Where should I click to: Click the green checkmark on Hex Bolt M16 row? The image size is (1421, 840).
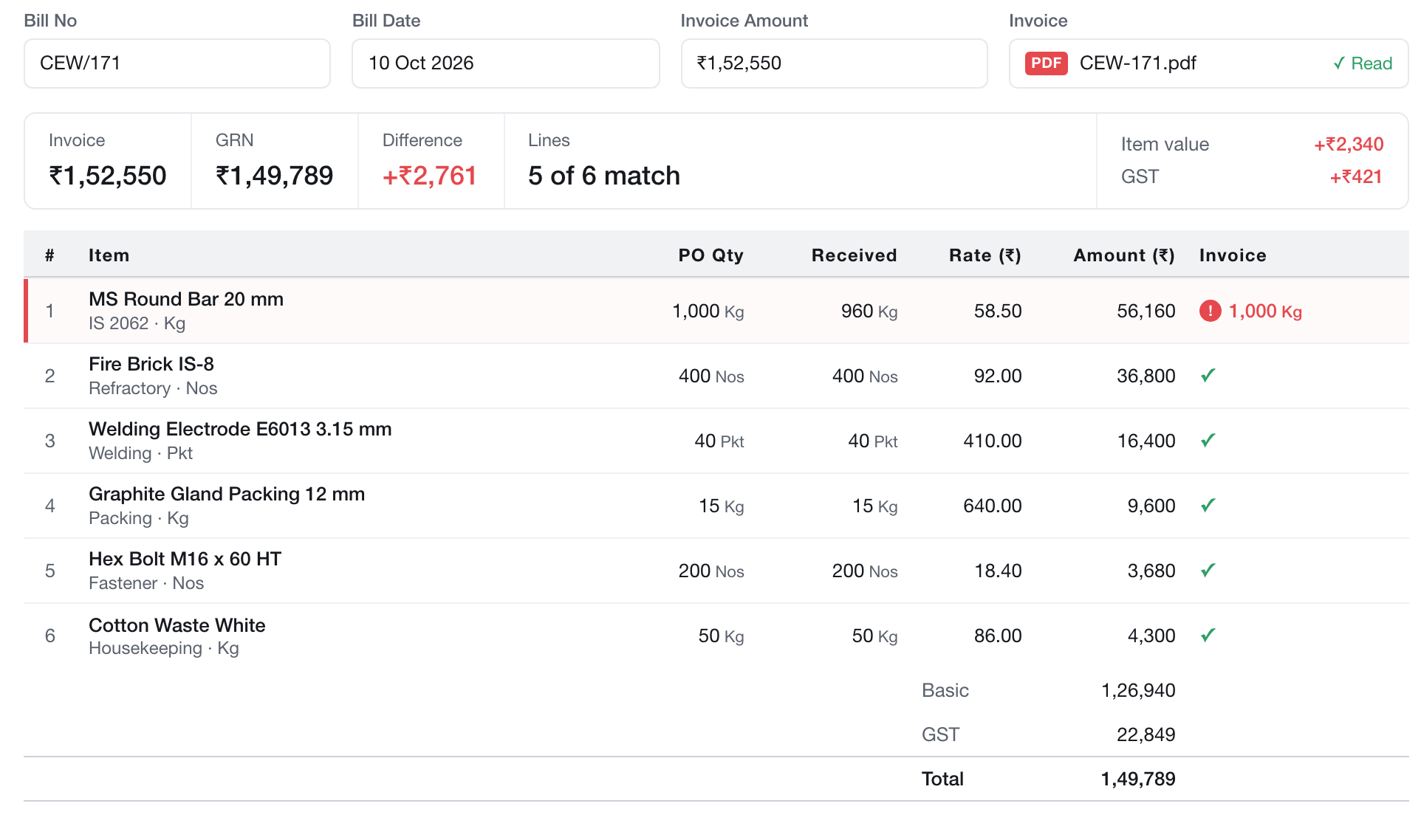point(1208,571)
